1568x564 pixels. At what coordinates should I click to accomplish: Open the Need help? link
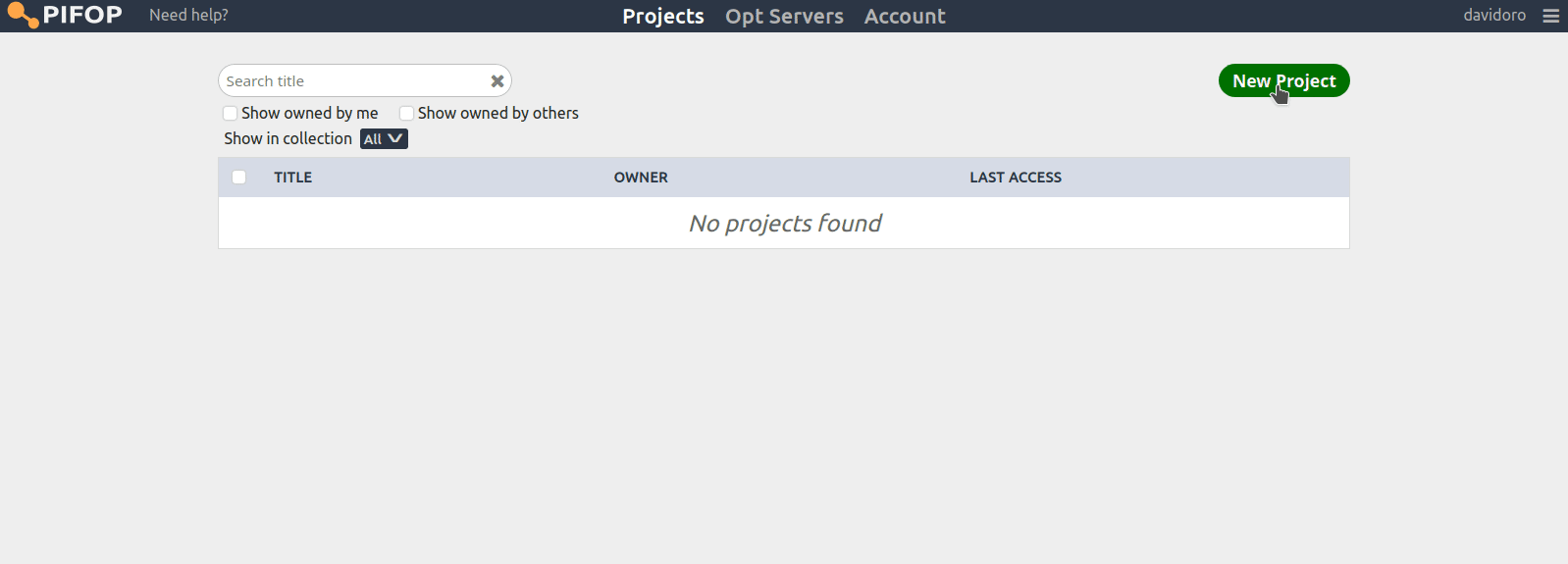point(188,15)
